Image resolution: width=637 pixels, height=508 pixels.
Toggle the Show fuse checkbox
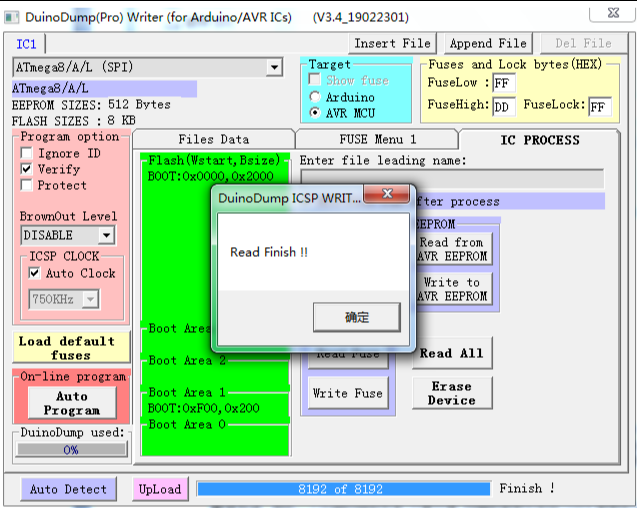314,80
